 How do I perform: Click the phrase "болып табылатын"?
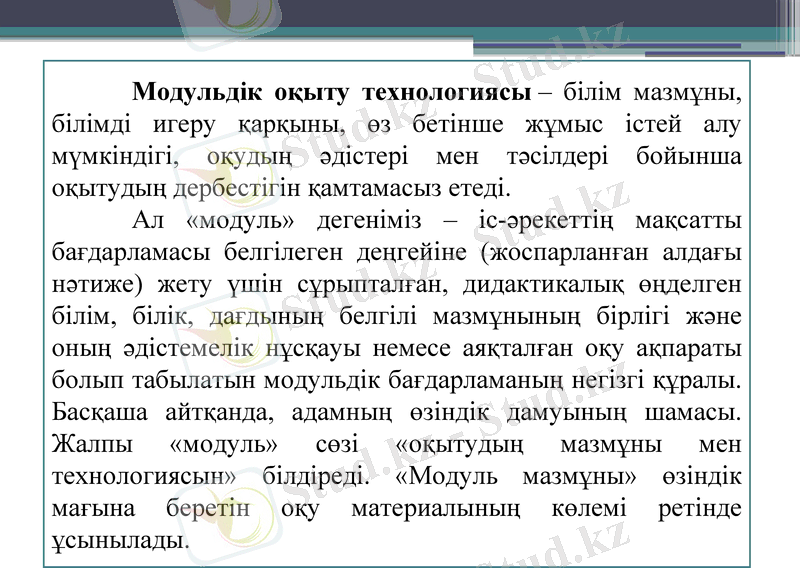click(153, 380)
